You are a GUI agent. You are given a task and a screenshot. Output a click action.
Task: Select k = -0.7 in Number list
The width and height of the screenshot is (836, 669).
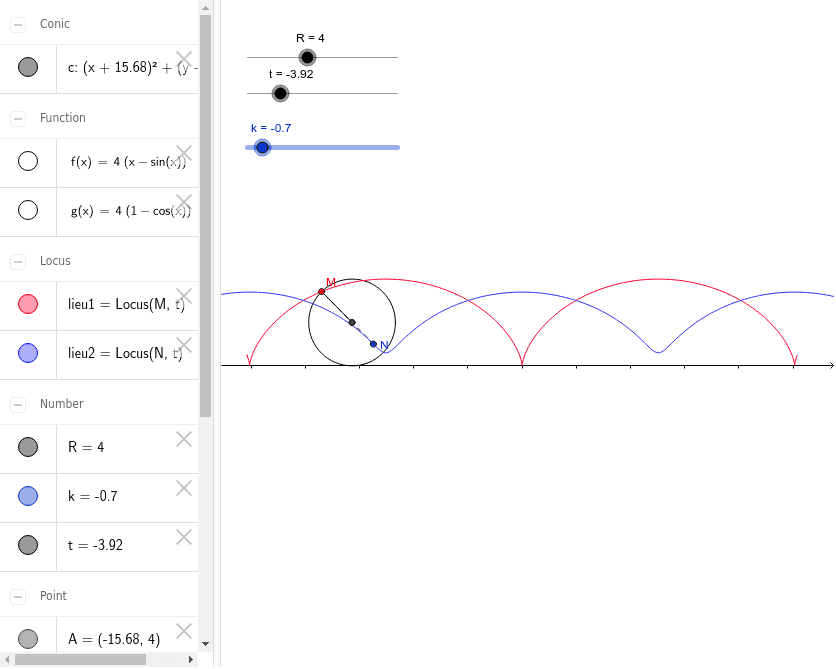pyautogui.click(x=93, y=496)
